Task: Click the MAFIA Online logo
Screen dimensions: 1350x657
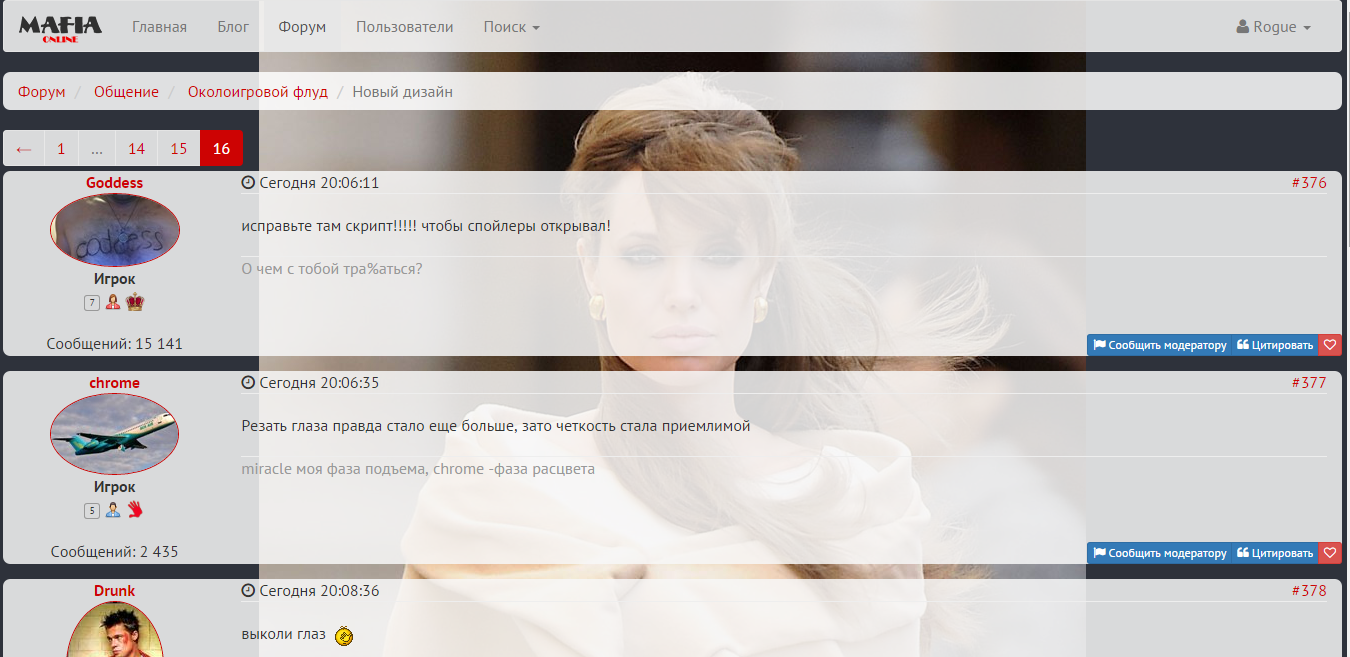Action: click(60, 27)
